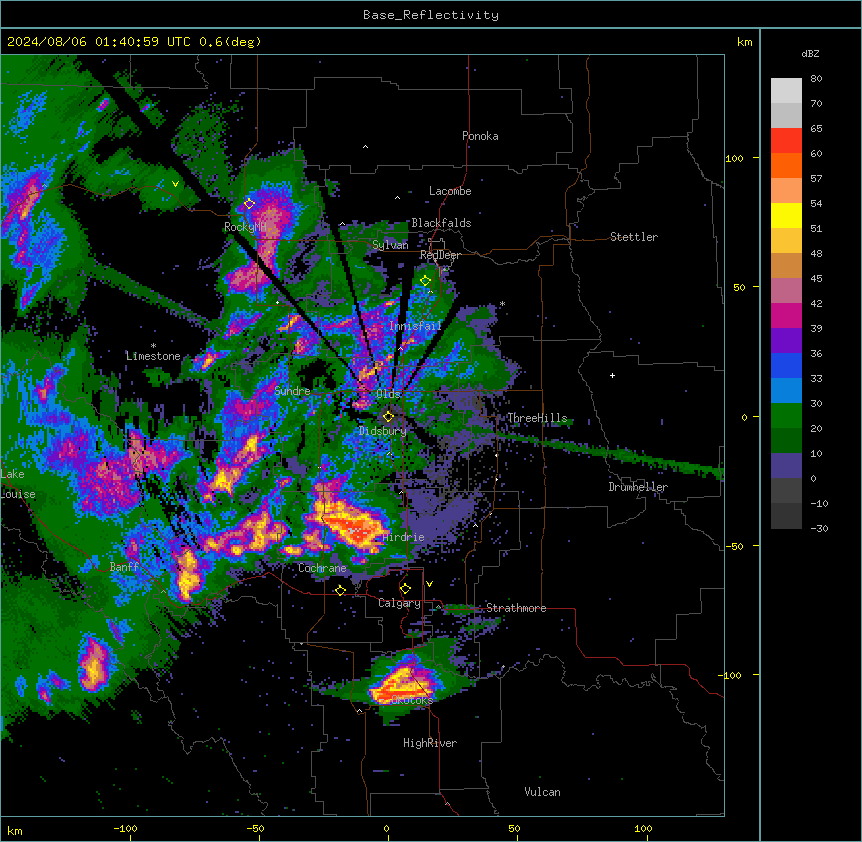Select the -100 tick label on the vertical axis

pyautogui.click(x=731, y=675)
